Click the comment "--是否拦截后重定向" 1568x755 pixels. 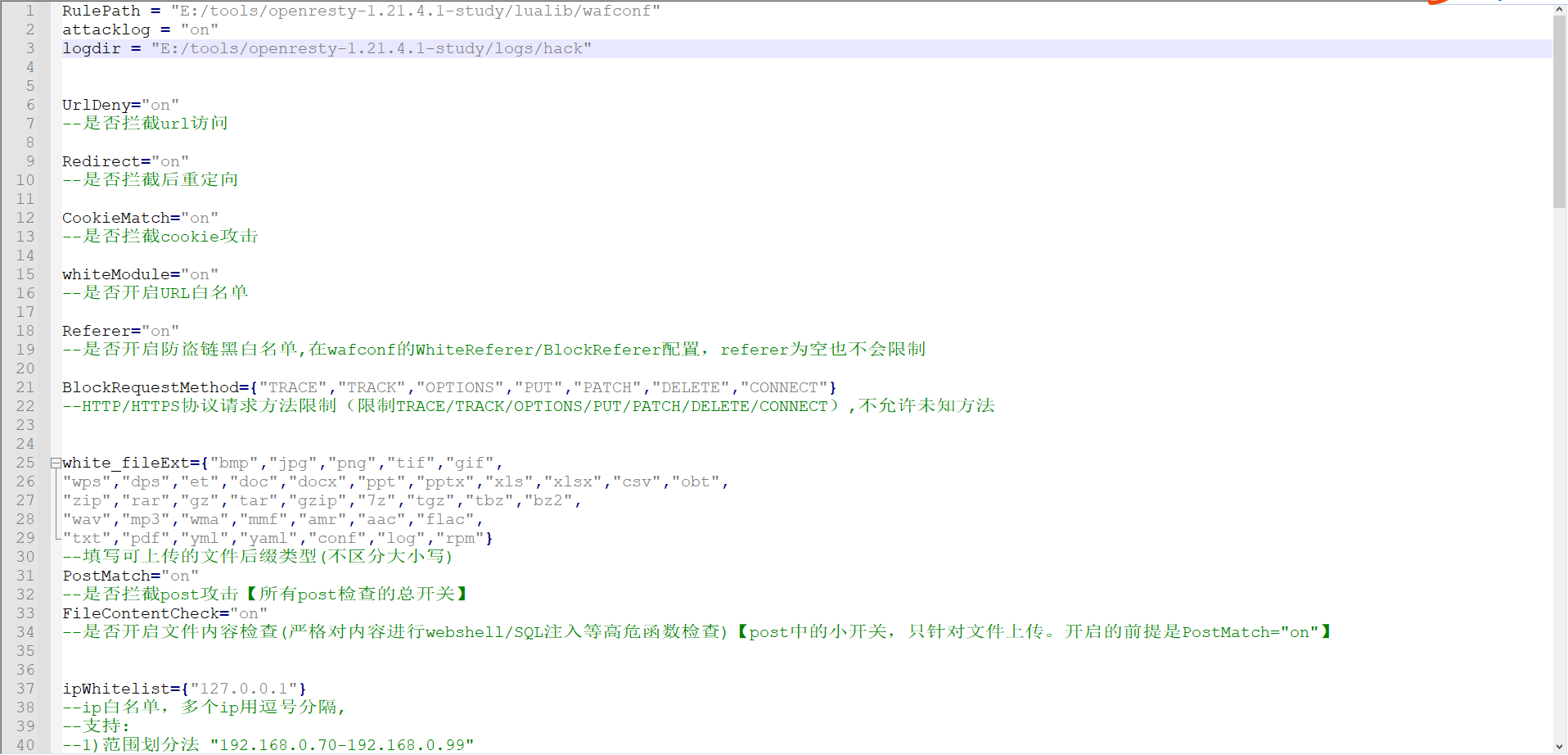(x=150, y=180)
